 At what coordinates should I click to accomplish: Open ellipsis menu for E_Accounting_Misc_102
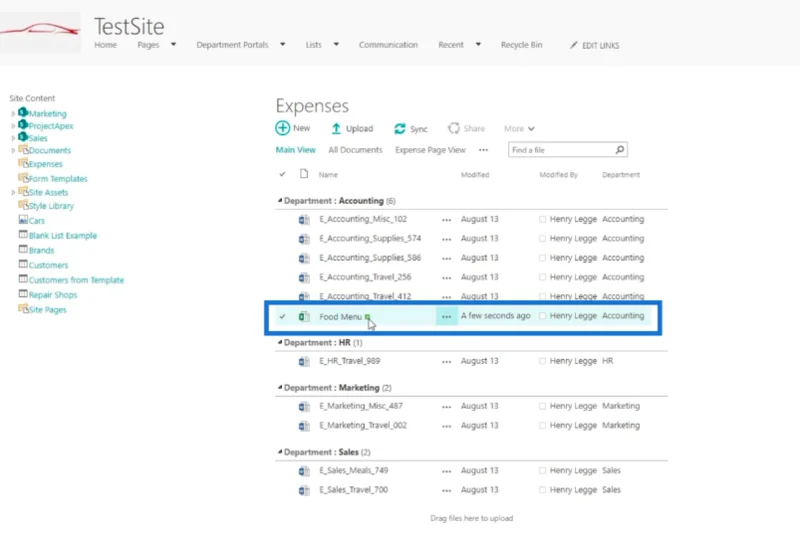click(446, 220)
